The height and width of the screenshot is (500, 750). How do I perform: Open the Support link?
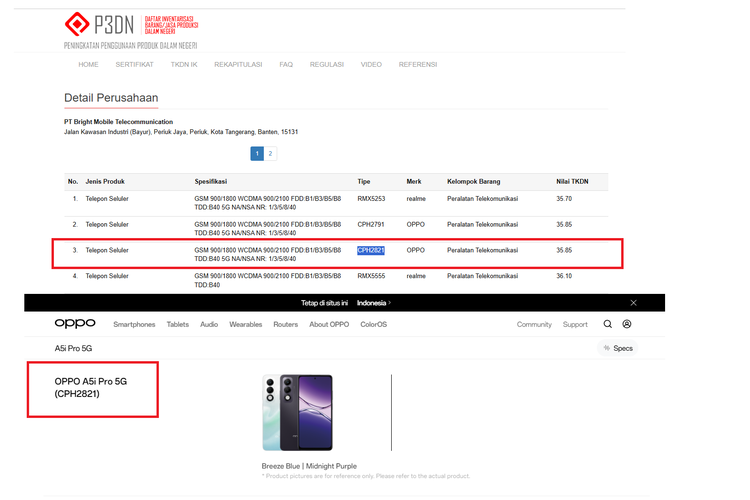coord(575,324)
